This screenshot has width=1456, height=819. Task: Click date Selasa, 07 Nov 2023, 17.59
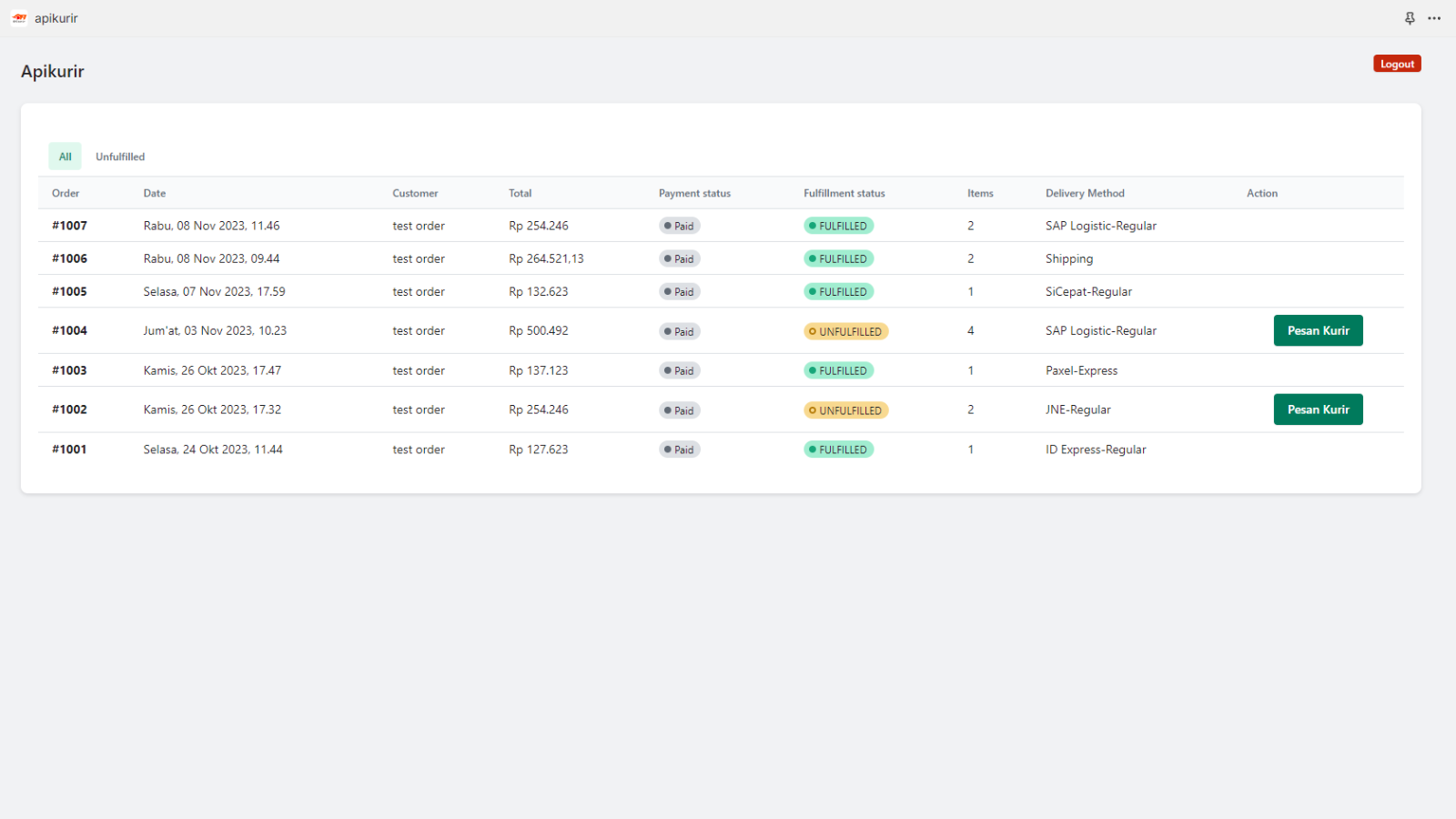point(214,291)
